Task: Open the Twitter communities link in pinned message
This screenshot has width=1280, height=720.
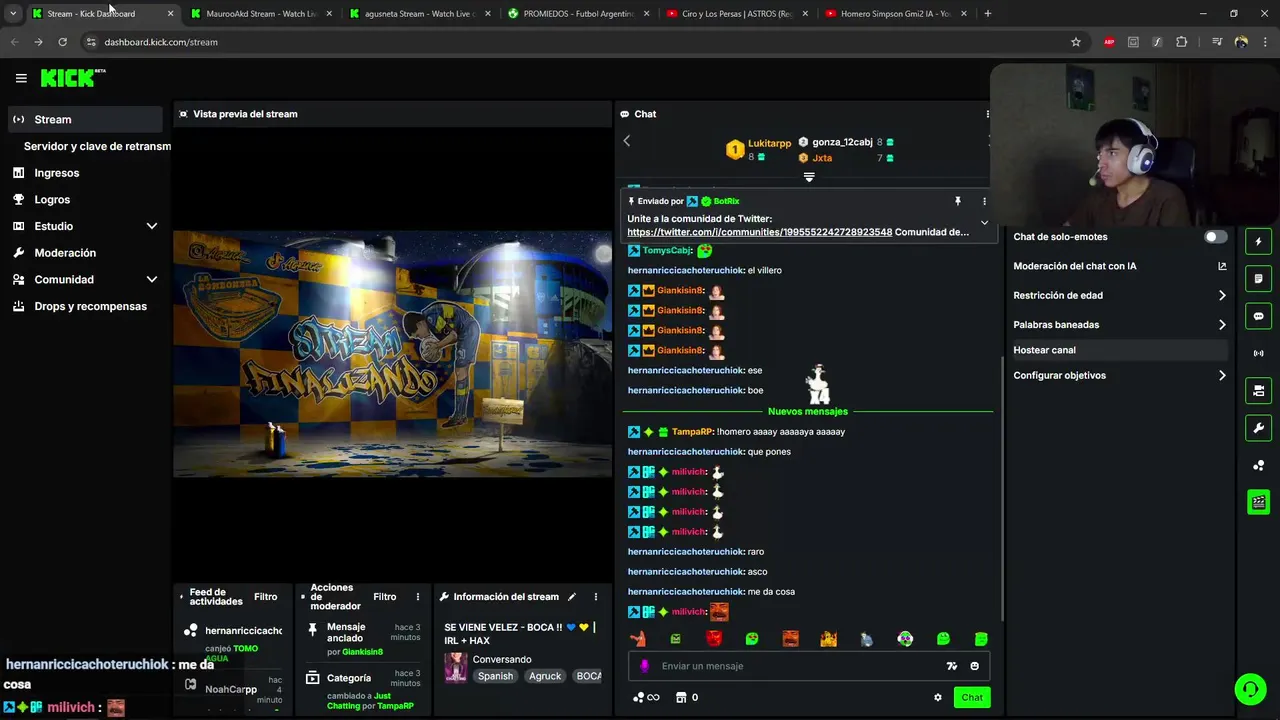Action: 760,232
